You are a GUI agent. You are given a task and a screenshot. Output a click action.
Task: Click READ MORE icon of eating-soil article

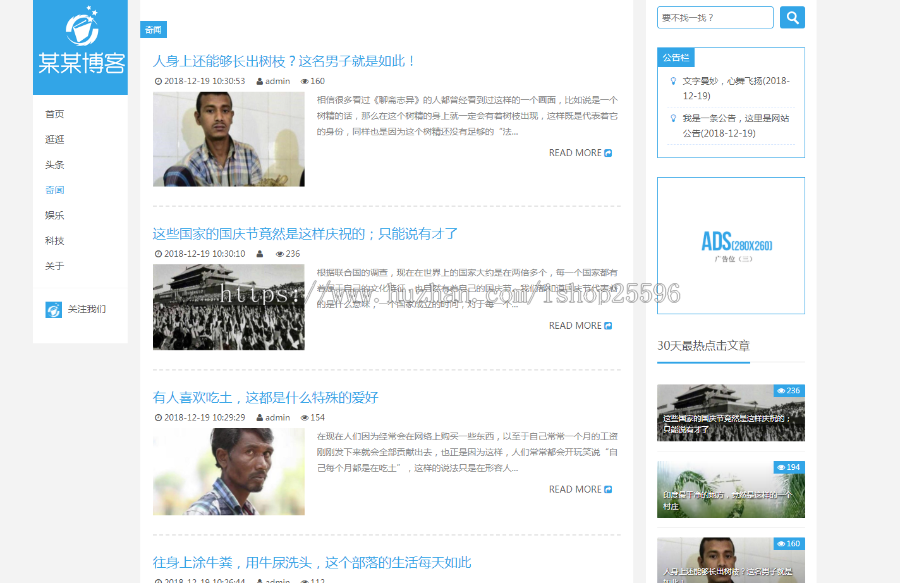point(608,489)
